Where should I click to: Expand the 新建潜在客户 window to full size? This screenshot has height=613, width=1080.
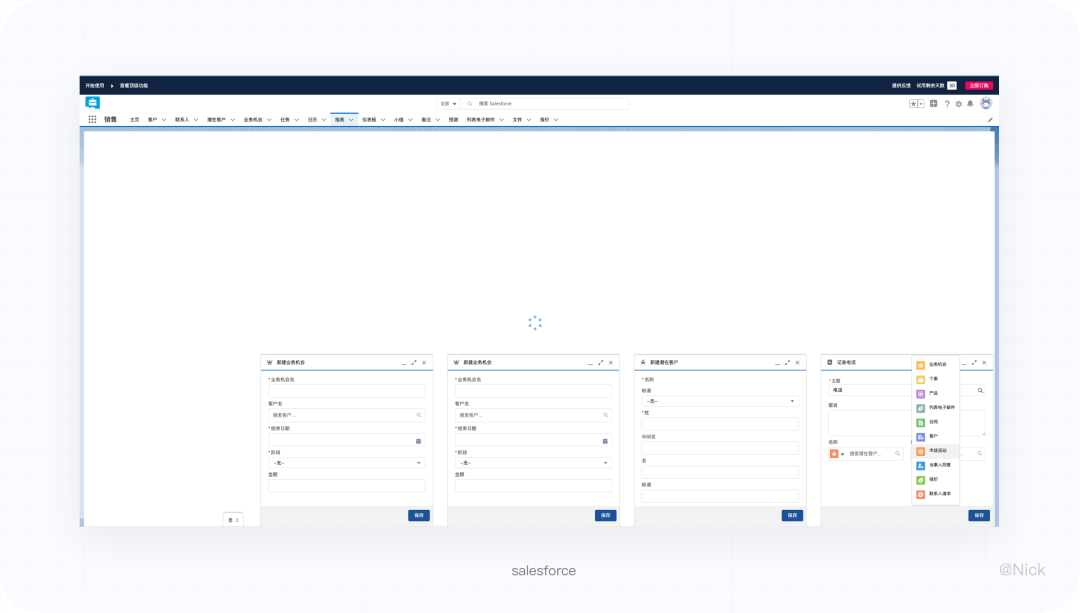click(787, 362)
